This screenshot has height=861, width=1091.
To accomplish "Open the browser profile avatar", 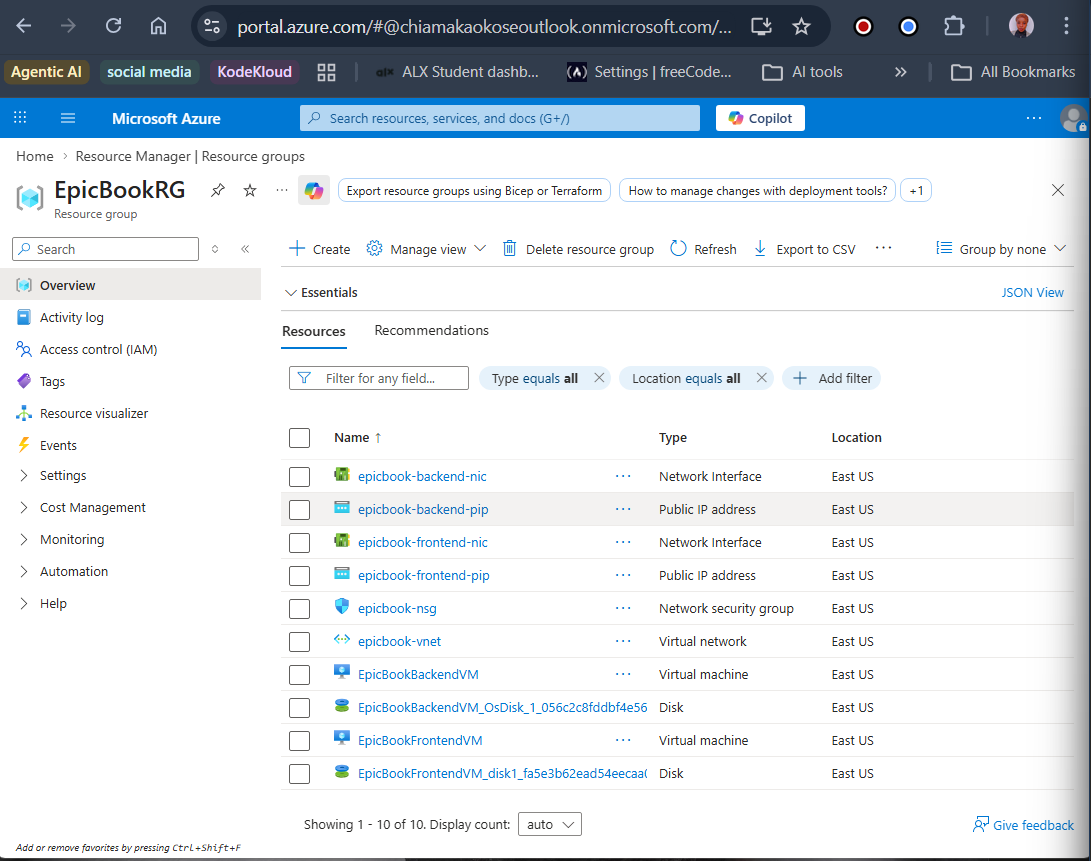I will point(1021,26).
